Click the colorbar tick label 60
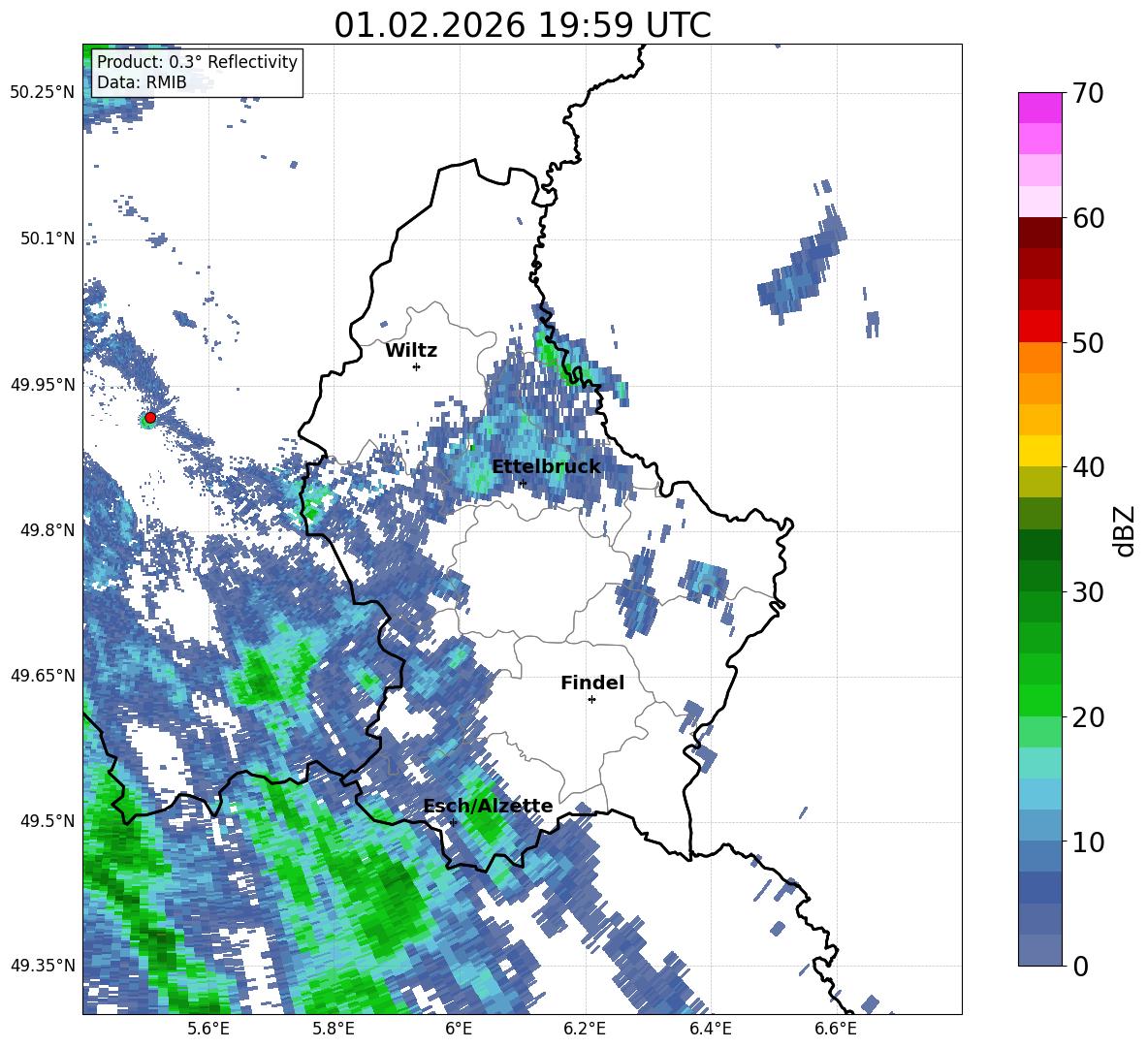 click(1089, 218)
